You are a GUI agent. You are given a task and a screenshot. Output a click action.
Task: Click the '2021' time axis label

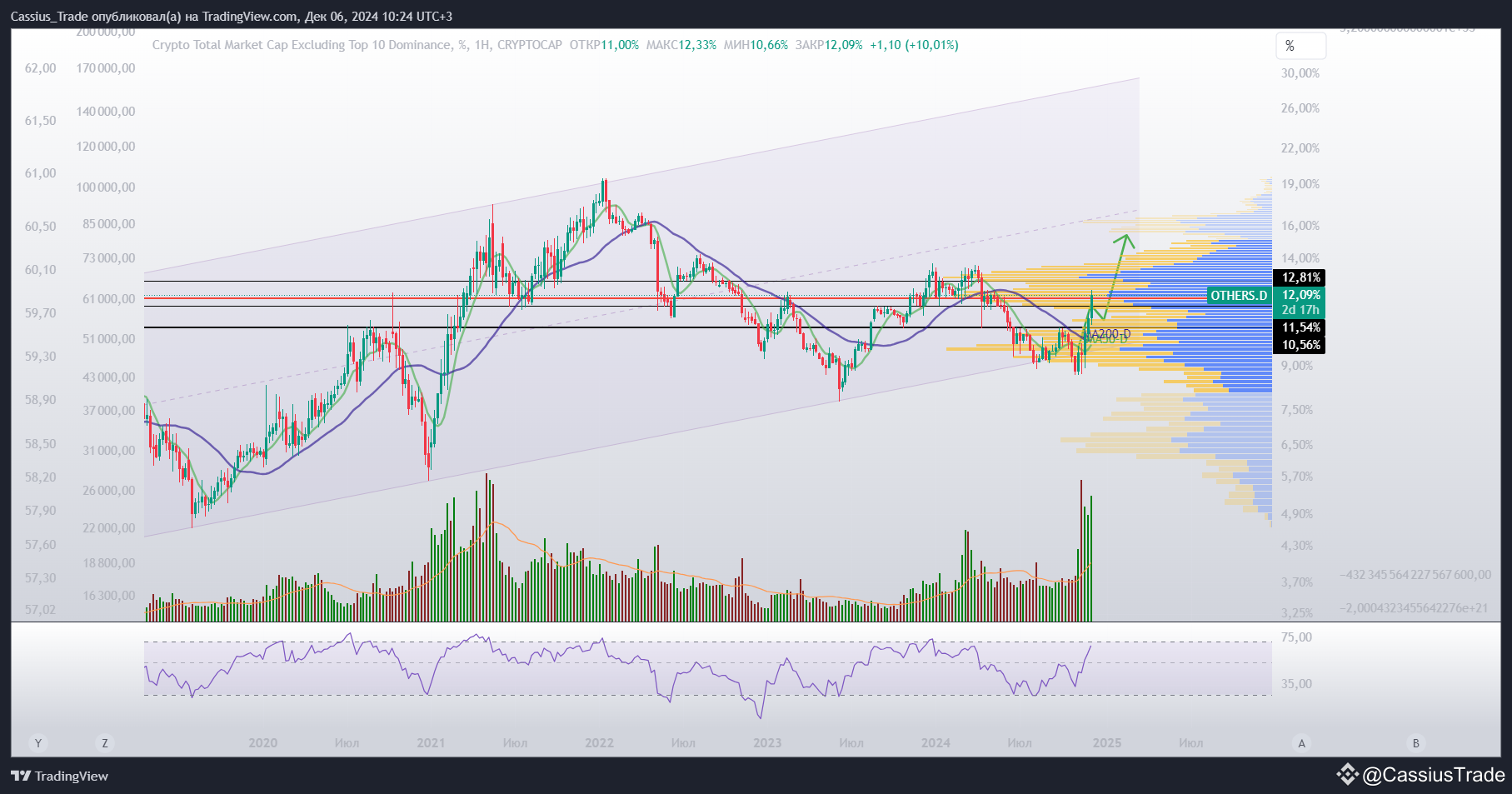click(431, 743)
